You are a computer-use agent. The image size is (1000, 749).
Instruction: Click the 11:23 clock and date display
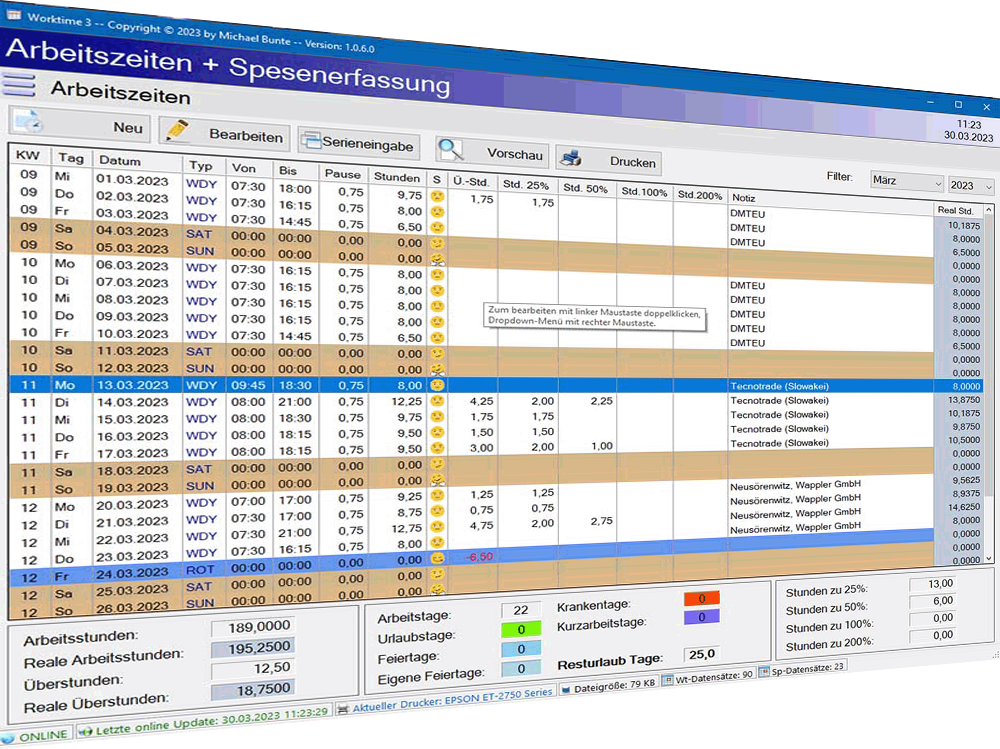pyautogui.click(x=968, y=130)
